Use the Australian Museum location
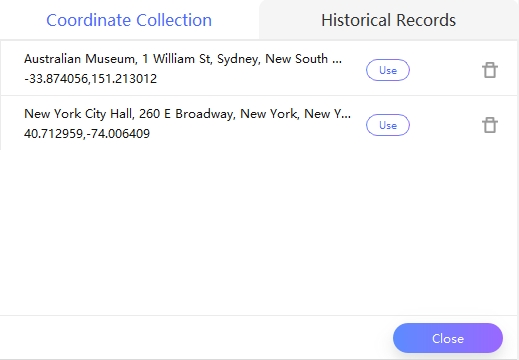This screenshot has width=519, height=360. coord(388,70)
